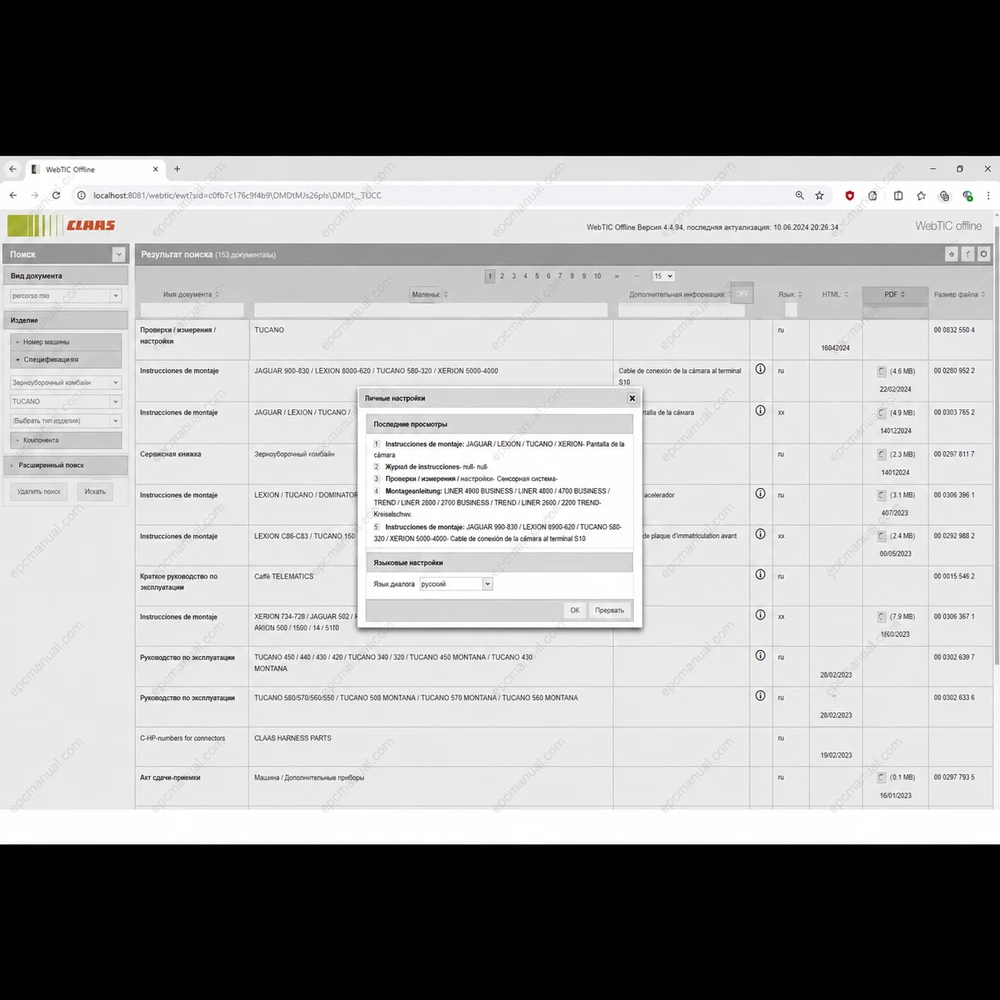Show info for Caffè TELEMATICS row
This screenshot has width=1000, height=1000.
[x=760, y=574]
